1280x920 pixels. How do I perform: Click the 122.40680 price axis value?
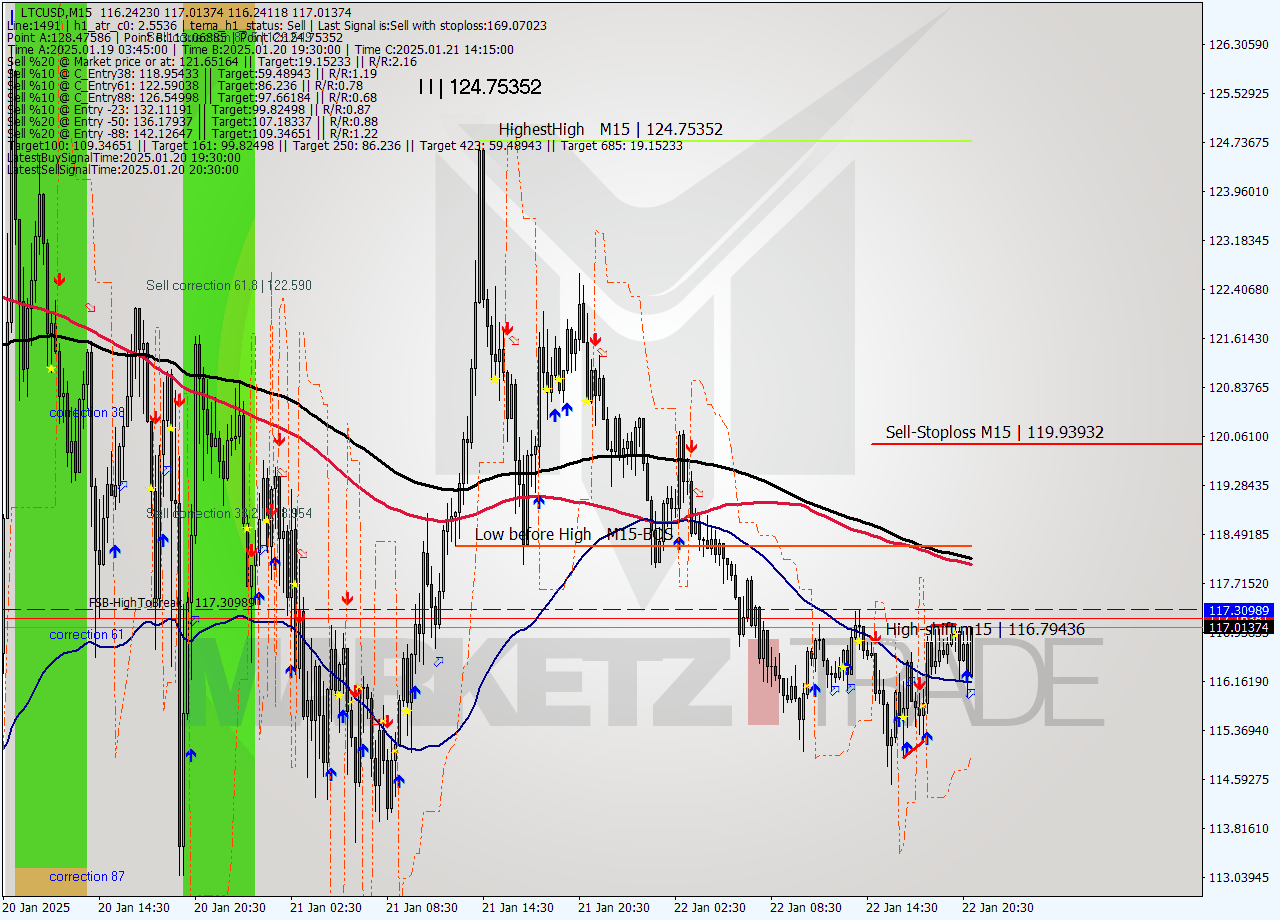click(x=1238, y=290)
